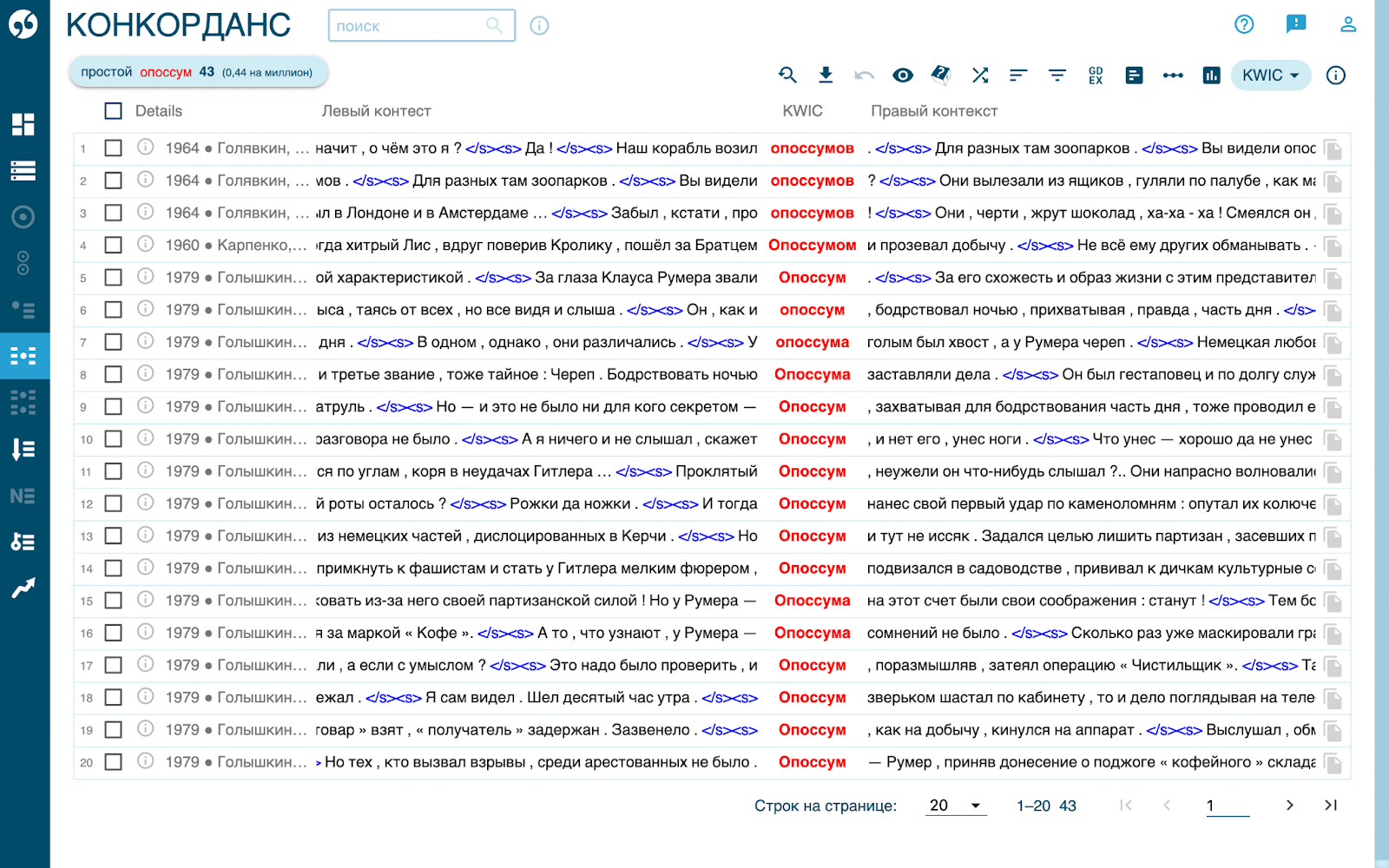Click the simple query опоссум chip

click(x=198, y=72)
